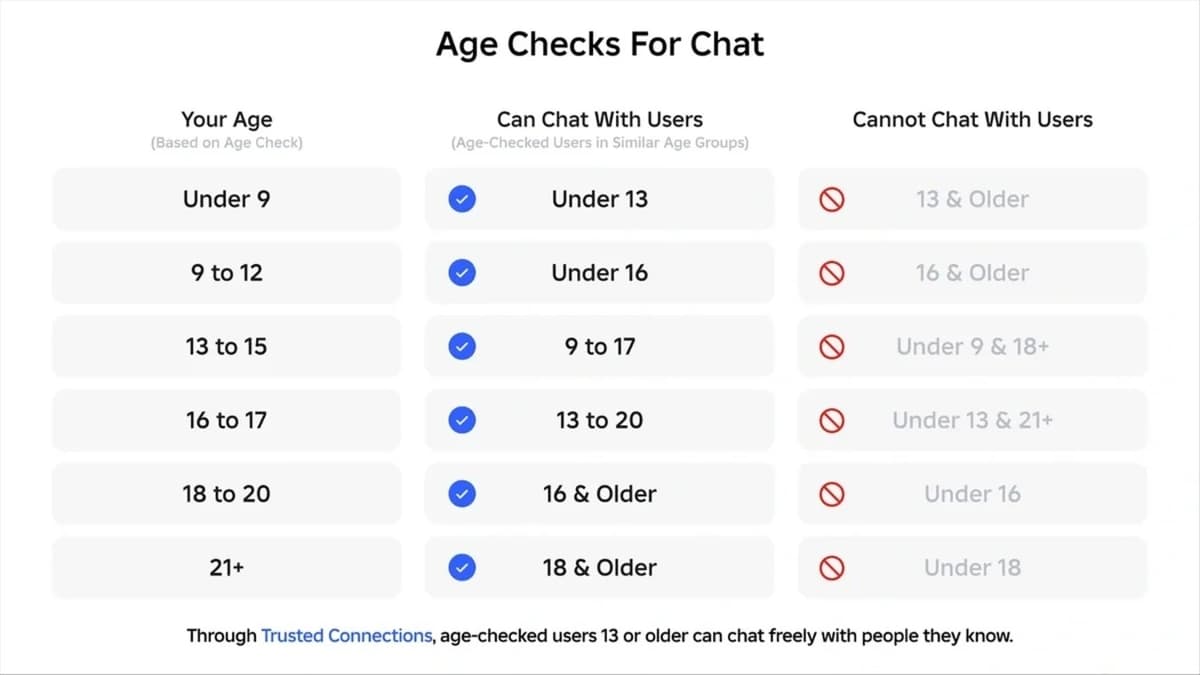Click the prohibited icon beside 16 & Older
Viewport: 1200px width, 675px height.
pos(832,273)
